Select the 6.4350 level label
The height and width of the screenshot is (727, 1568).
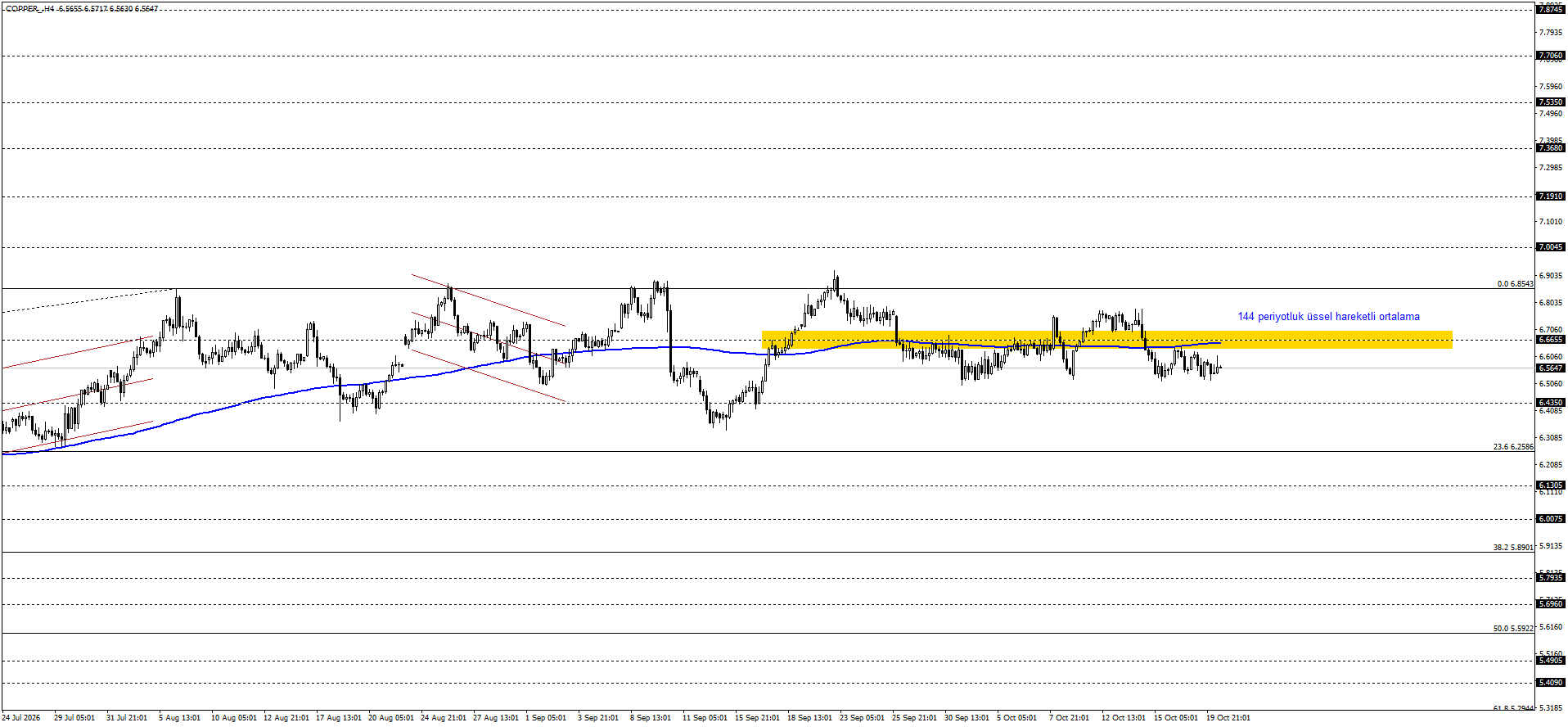pyautogui.click(x=1551, y=403)
